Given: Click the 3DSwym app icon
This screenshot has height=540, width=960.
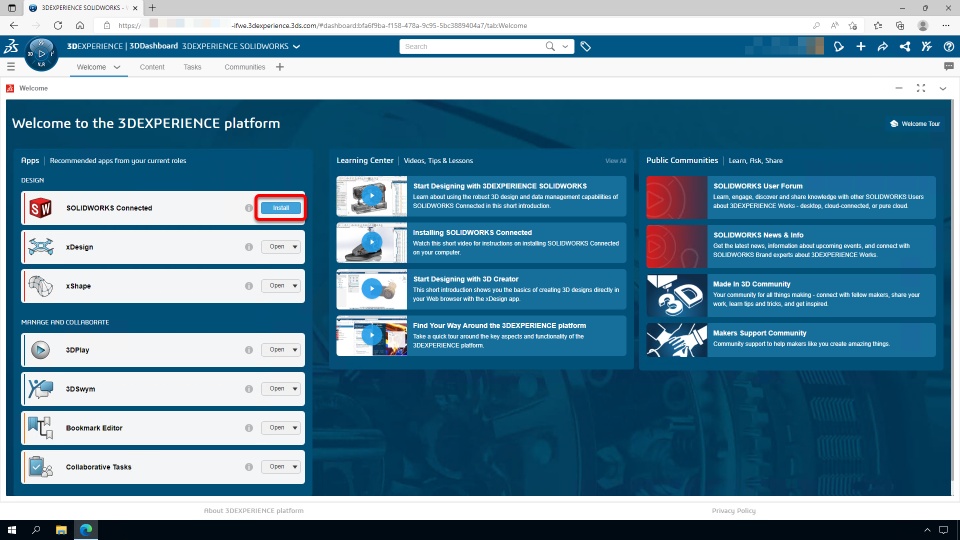Looking at the screenshot, I should click(x=40, y=389).
